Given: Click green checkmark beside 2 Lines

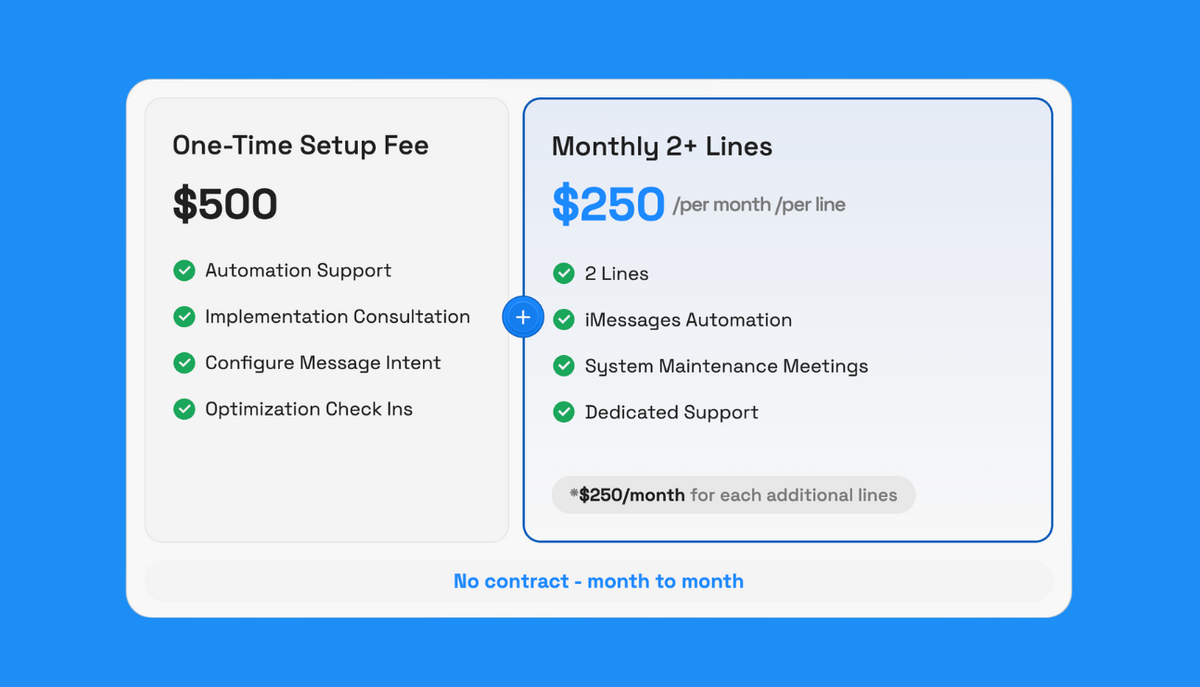Looking at the screenshot, I should click(564, 273).
